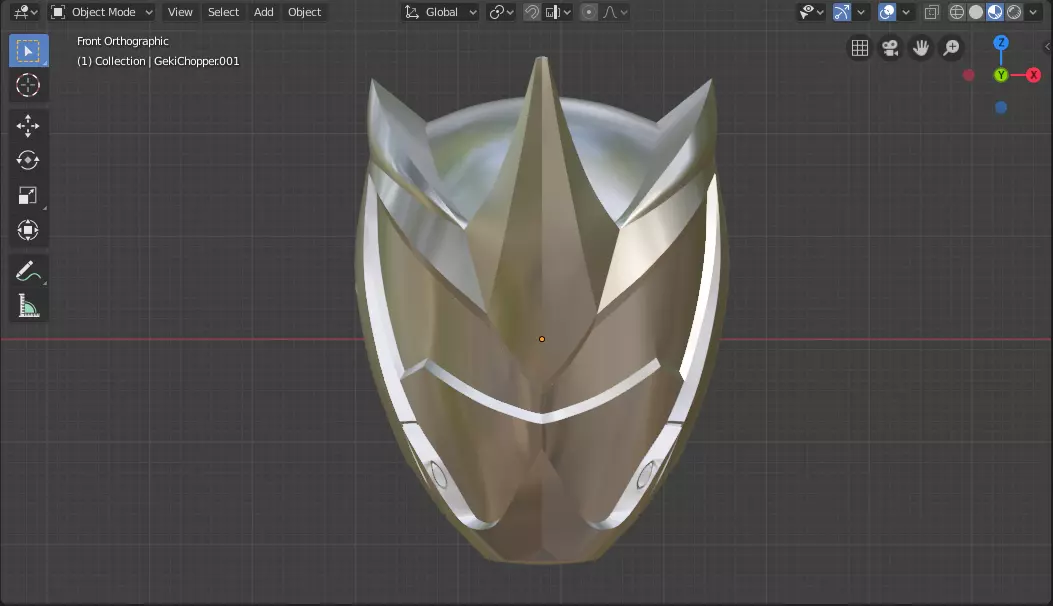Screen dimensions: 1053x606
Task: Click the 'Front Orthographic' view label
Action: coord(123,41)
